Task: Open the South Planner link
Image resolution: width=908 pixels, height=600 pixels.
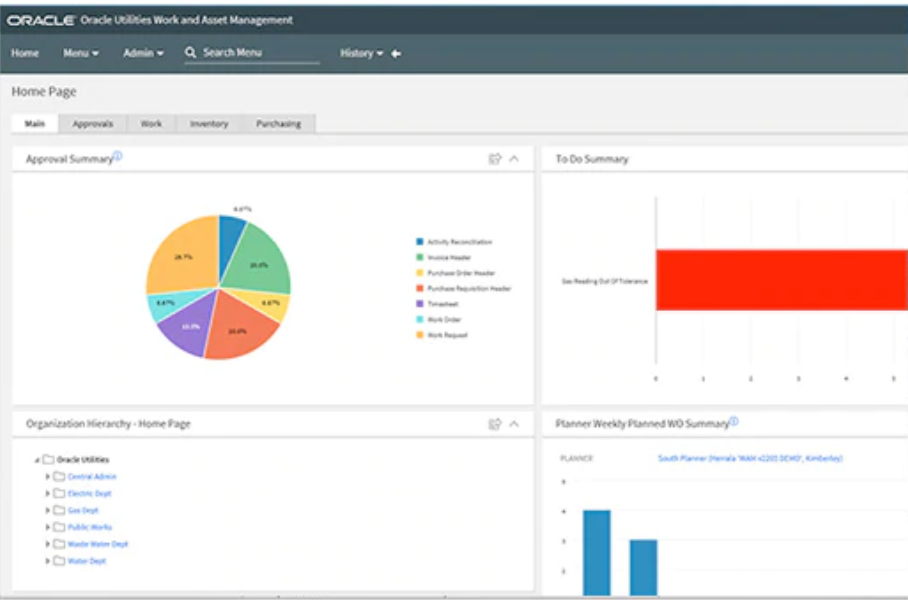Action: pyautogui.click(x=749, y=458)
